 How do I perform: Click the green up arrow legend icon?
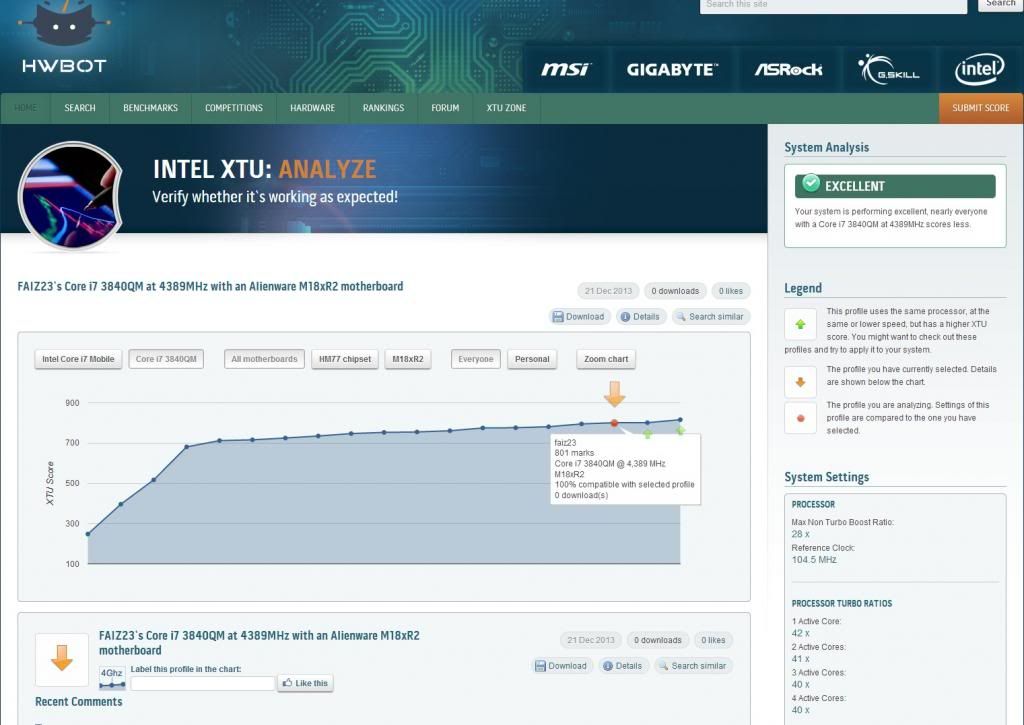[800, 324]
